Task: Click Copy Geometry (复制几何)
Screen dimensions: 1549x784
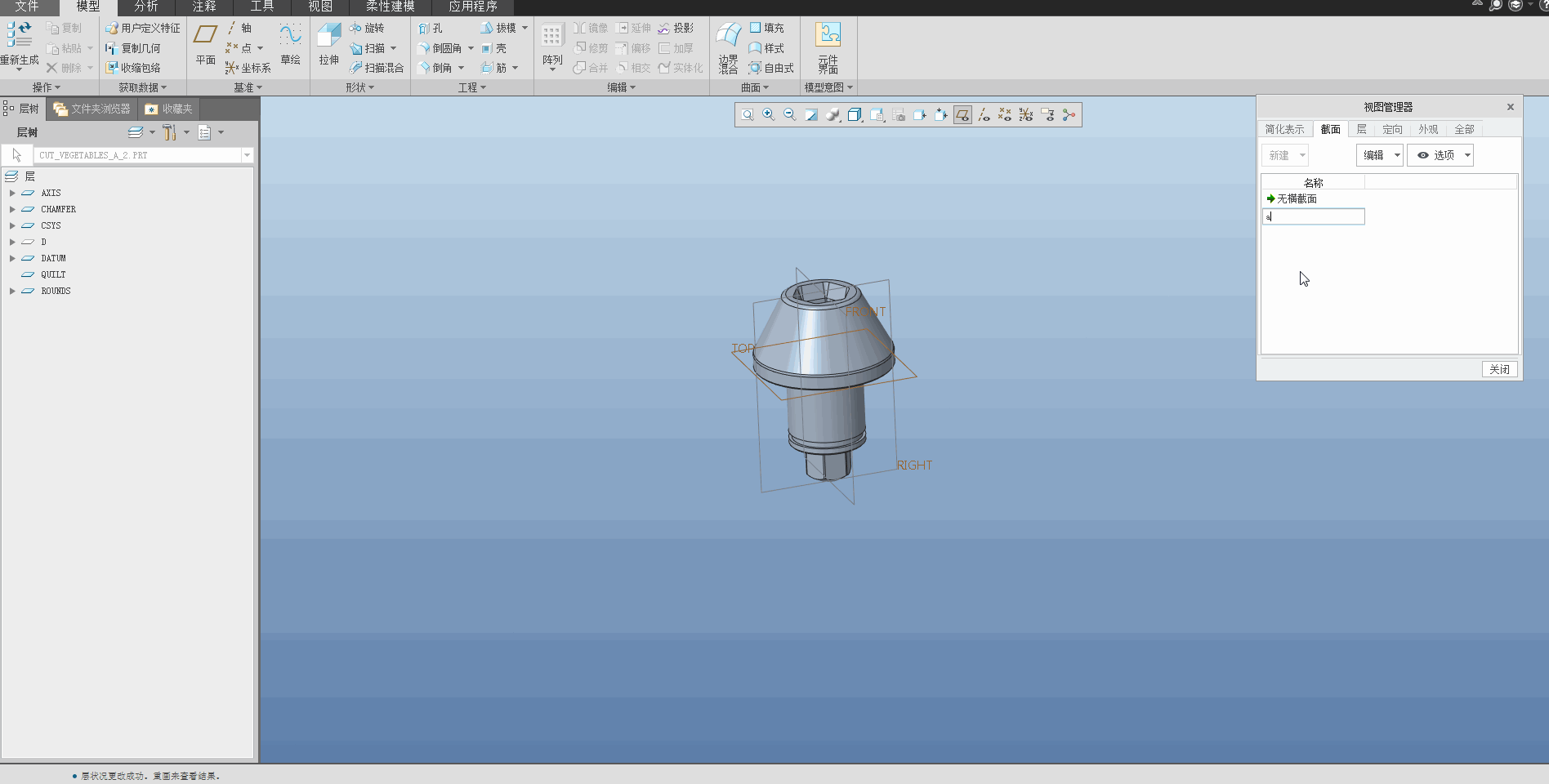Action: (133, 48)
